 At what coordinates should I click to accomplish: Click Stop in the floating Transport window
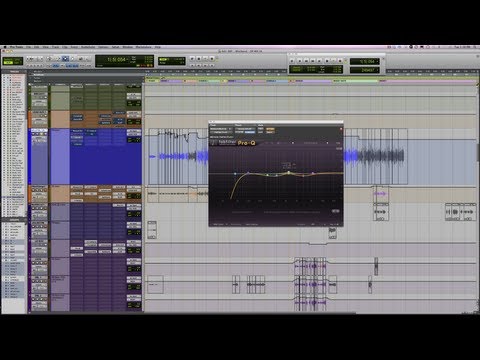327,61
